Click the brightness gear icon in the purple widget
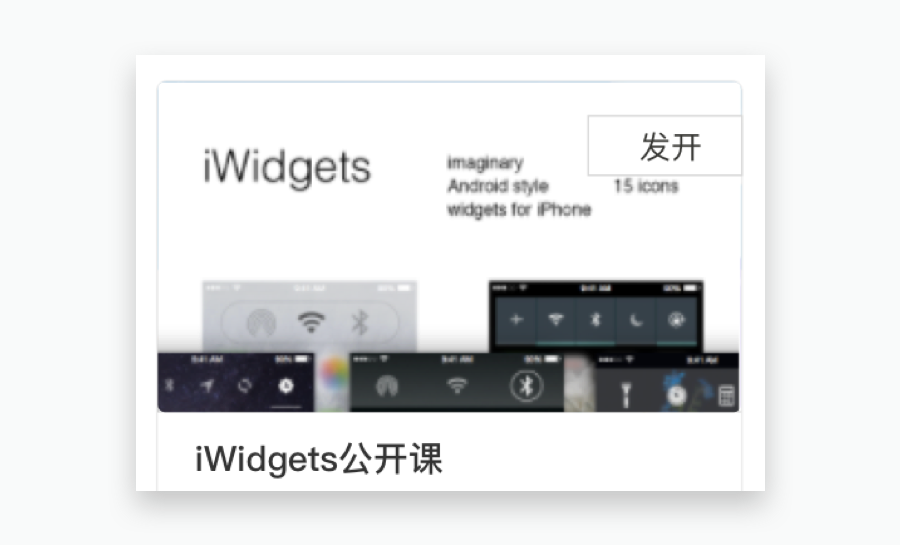The height and width of the screenshot is (545, 900). (286, 386)
